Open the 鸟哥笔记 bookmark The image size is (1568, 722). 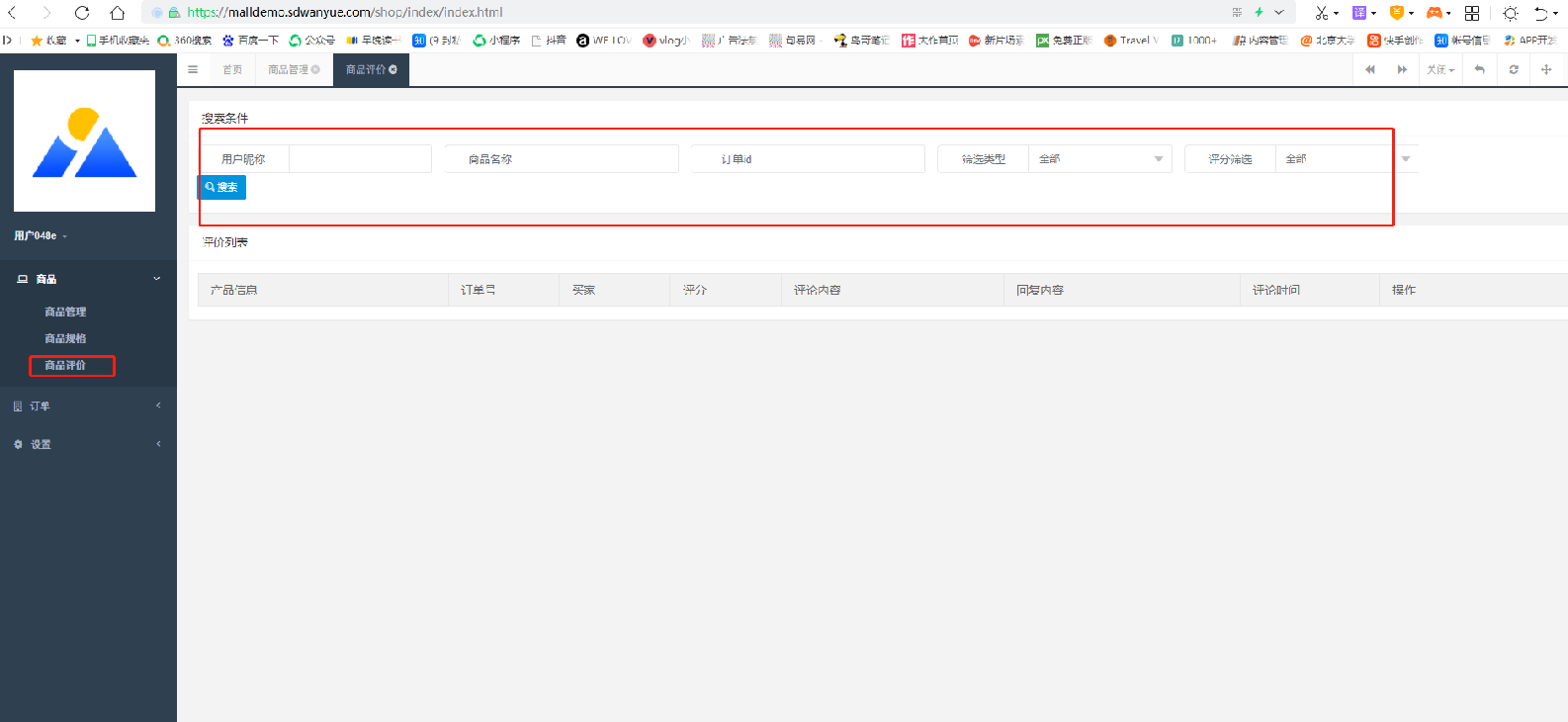[x=862, y=41]
